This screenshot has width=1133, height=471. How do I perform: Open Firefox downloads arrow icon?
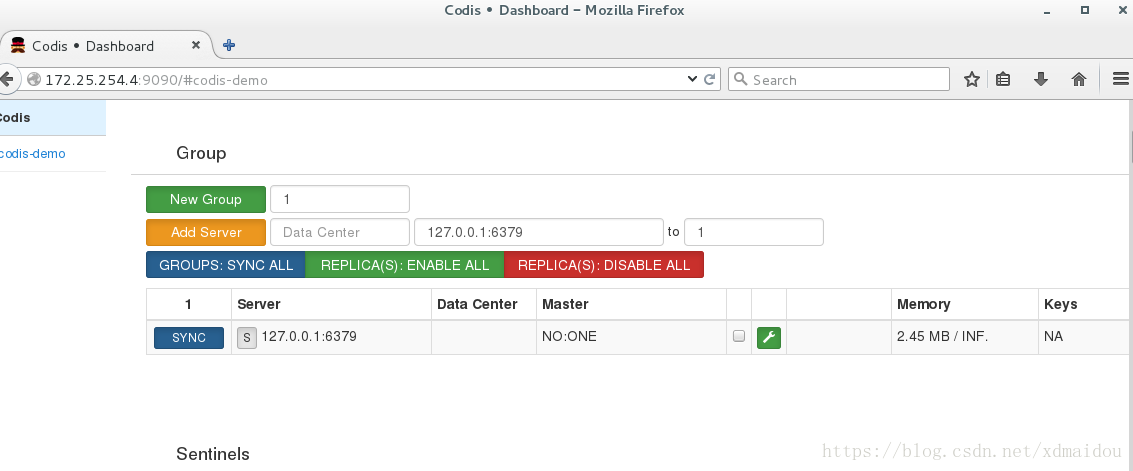pos(1041,79)
